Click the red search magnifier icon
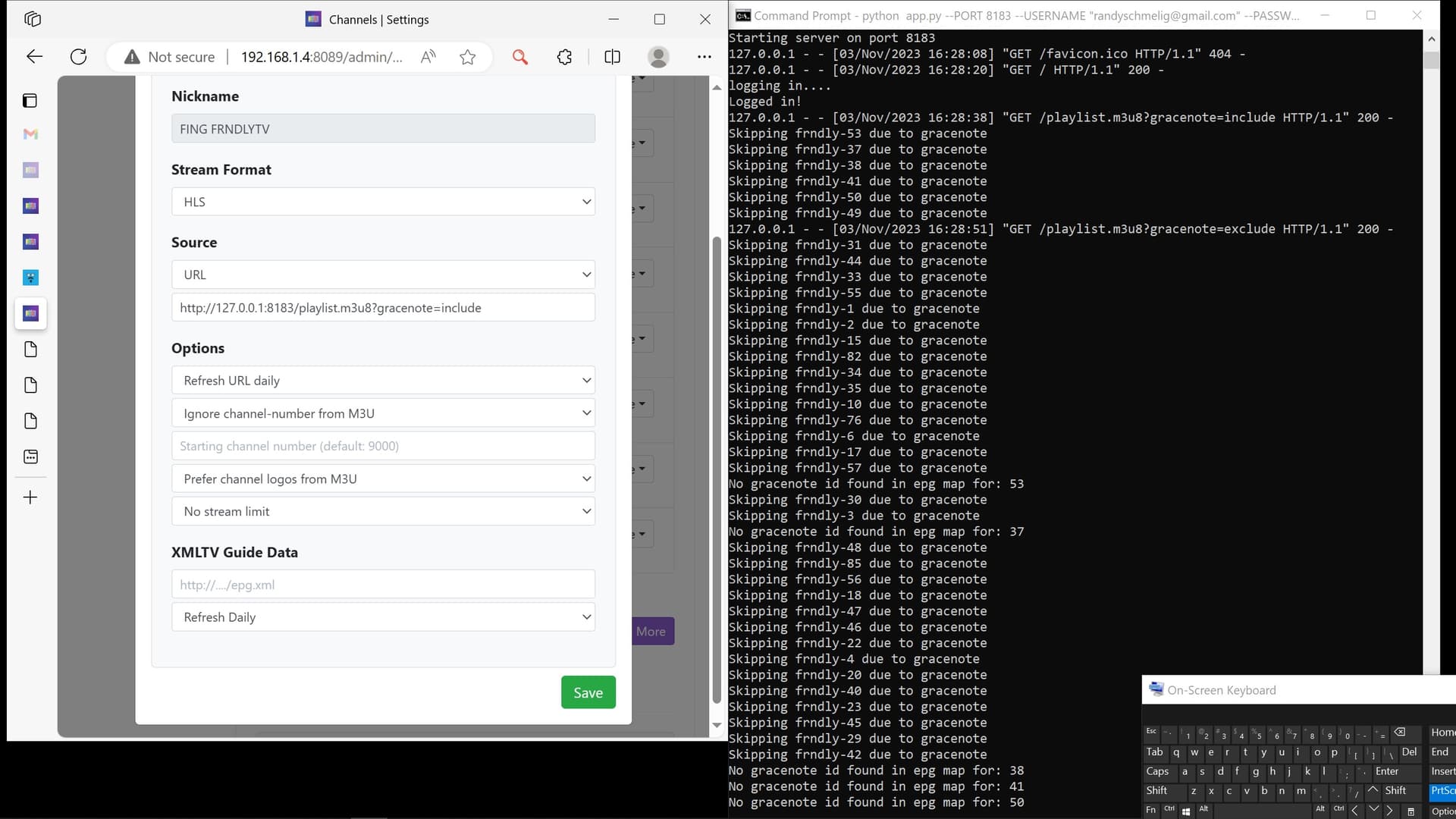The height and width of the screenshot is (819, 1456). [x=519, y=57]
